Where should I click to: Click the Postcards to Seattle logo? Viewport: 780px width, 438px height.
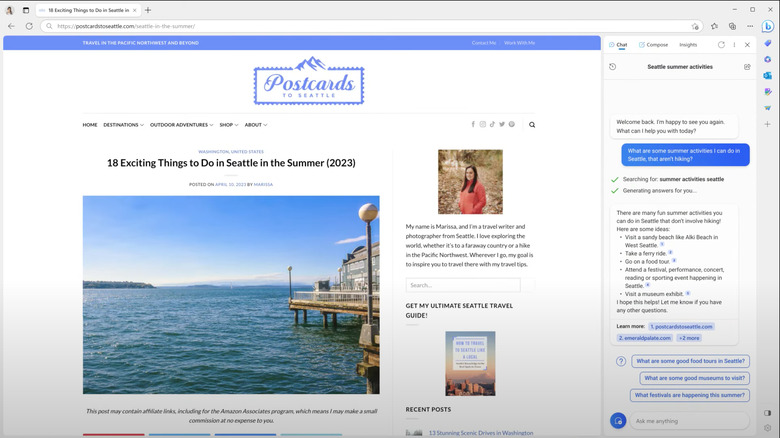[309, 81]
